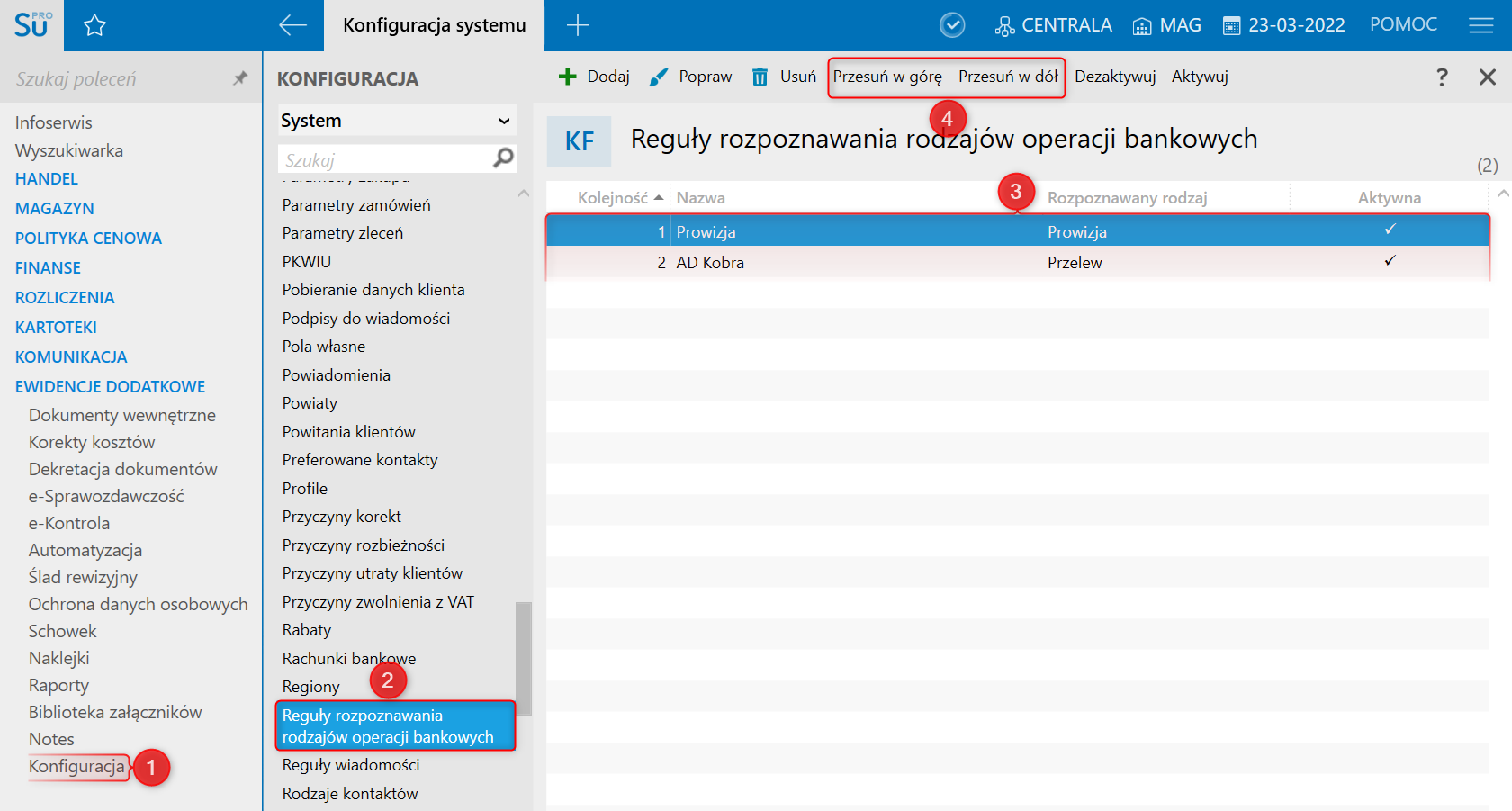
Task: Pin the command search panel
Action: pyautogui.click(x=239, y=78)
